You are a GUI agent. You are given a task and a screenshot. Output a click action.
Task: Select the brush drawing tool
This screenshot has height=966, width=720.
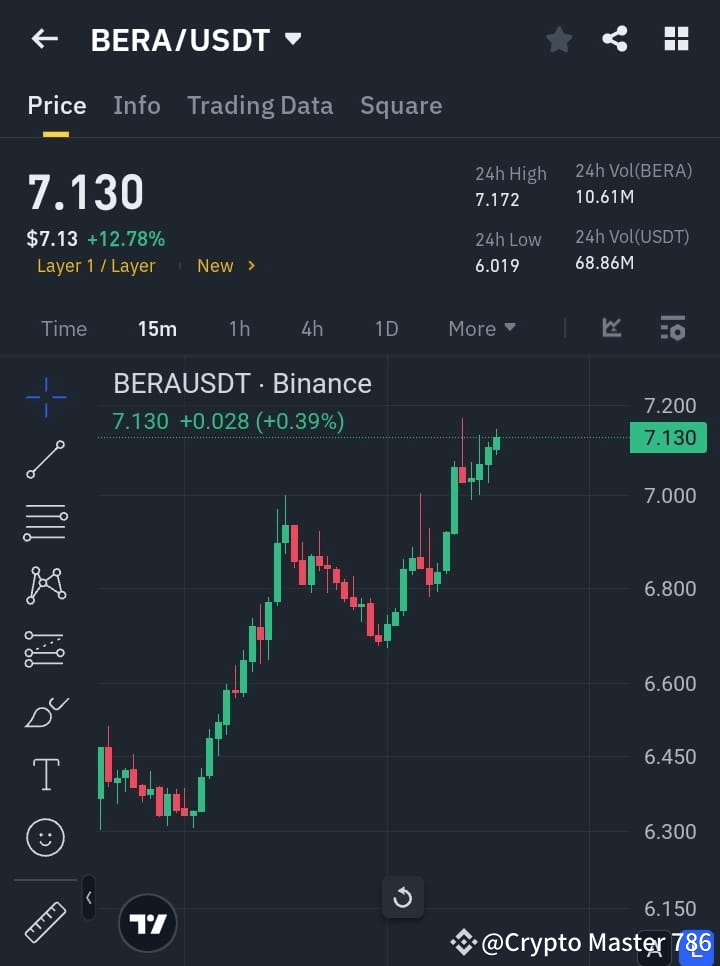(46, 713)
